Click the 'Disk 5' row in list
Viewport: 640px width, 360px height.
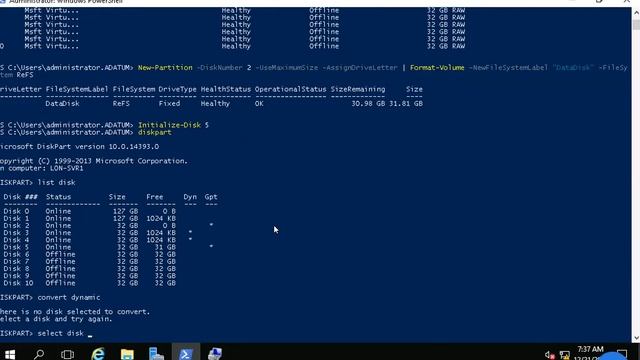108,247
